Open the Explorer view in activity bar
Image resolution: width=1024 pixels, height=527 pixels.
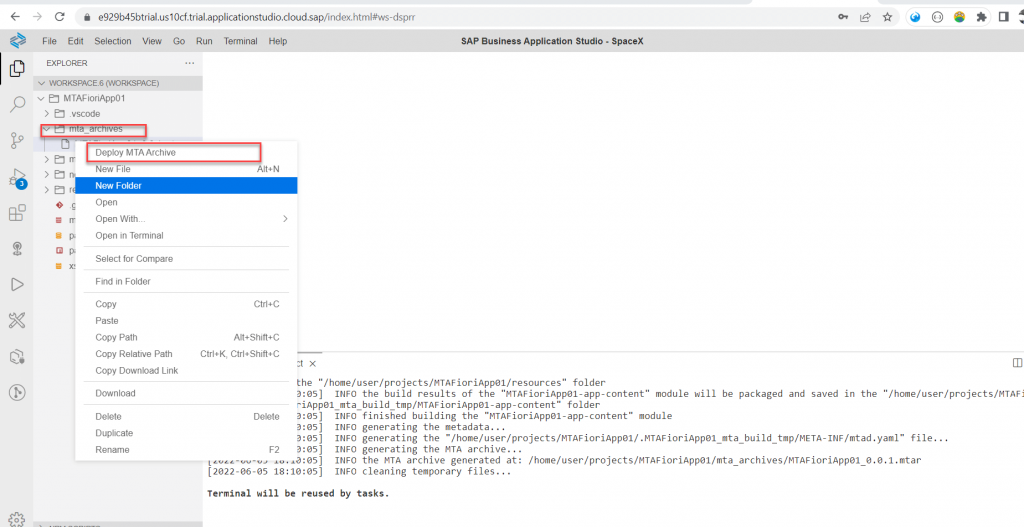(x=18, y=68)
